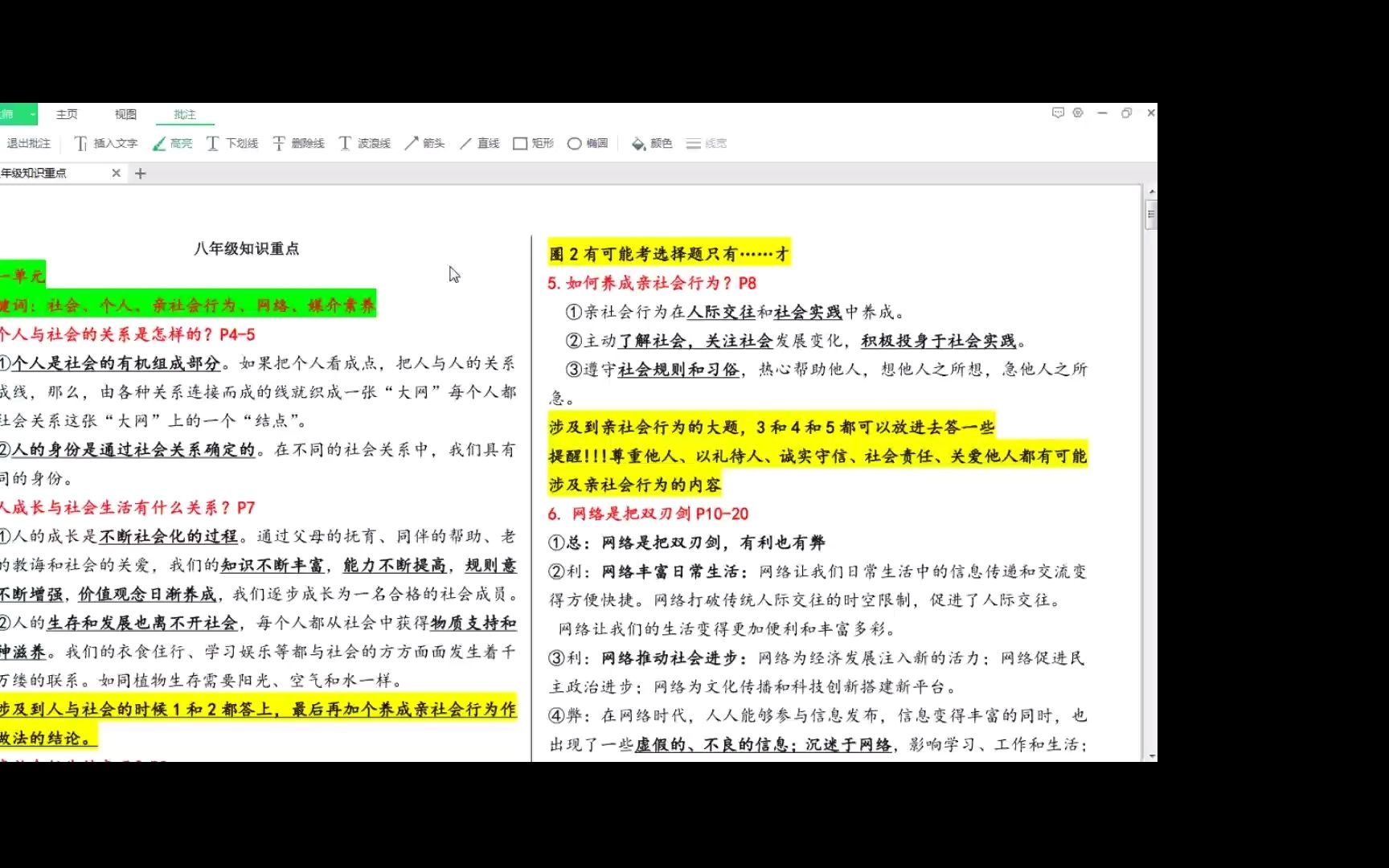Click the vertical scrollbar thumb

(x=1152, y=215)
